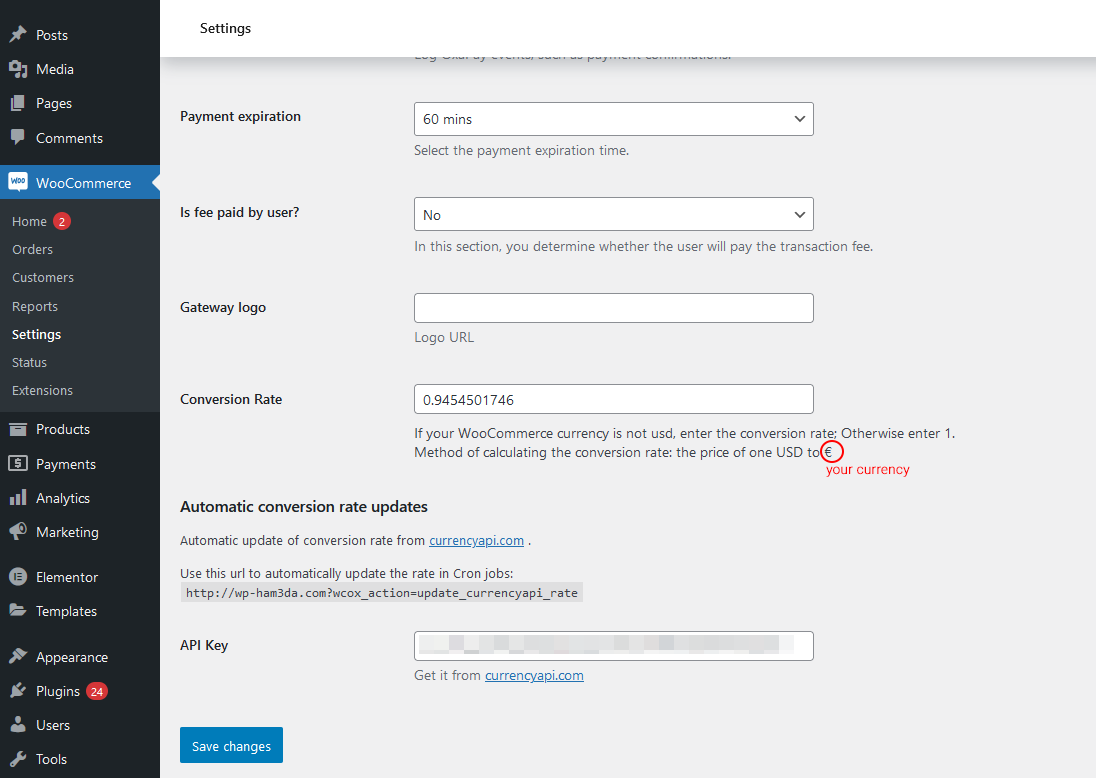Open the Analytics menu label
Screen dimensions: 1096x778
pyautogui.click(x=63, y=498)
